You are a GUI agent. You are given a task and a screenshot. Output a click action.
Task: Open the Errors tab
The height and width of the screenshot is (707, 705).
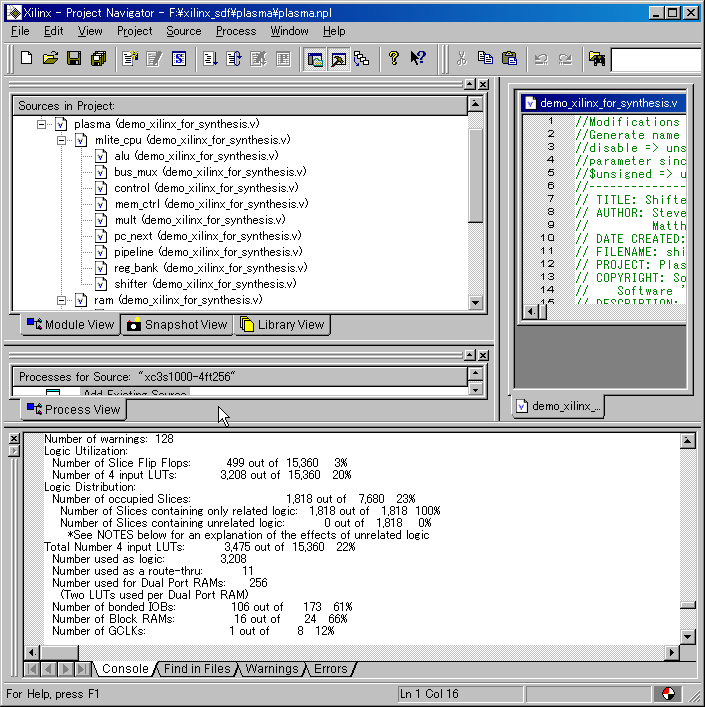click(x=330, y=669)
